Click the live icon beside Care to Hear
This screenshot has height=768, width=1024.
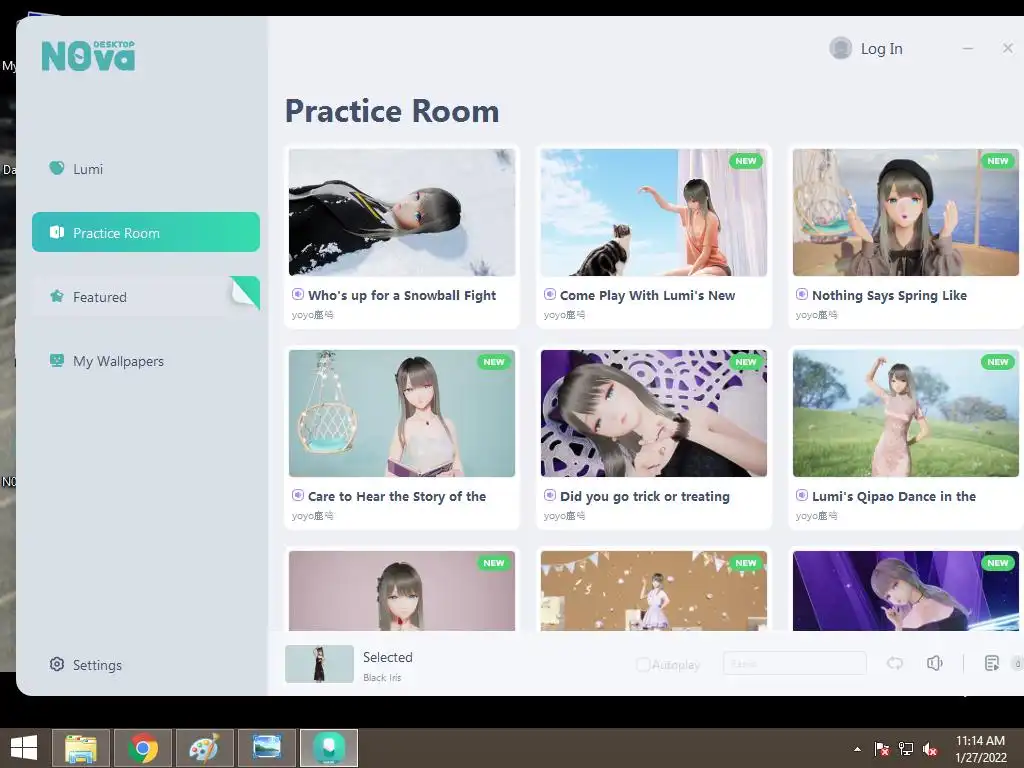point(298,496)
